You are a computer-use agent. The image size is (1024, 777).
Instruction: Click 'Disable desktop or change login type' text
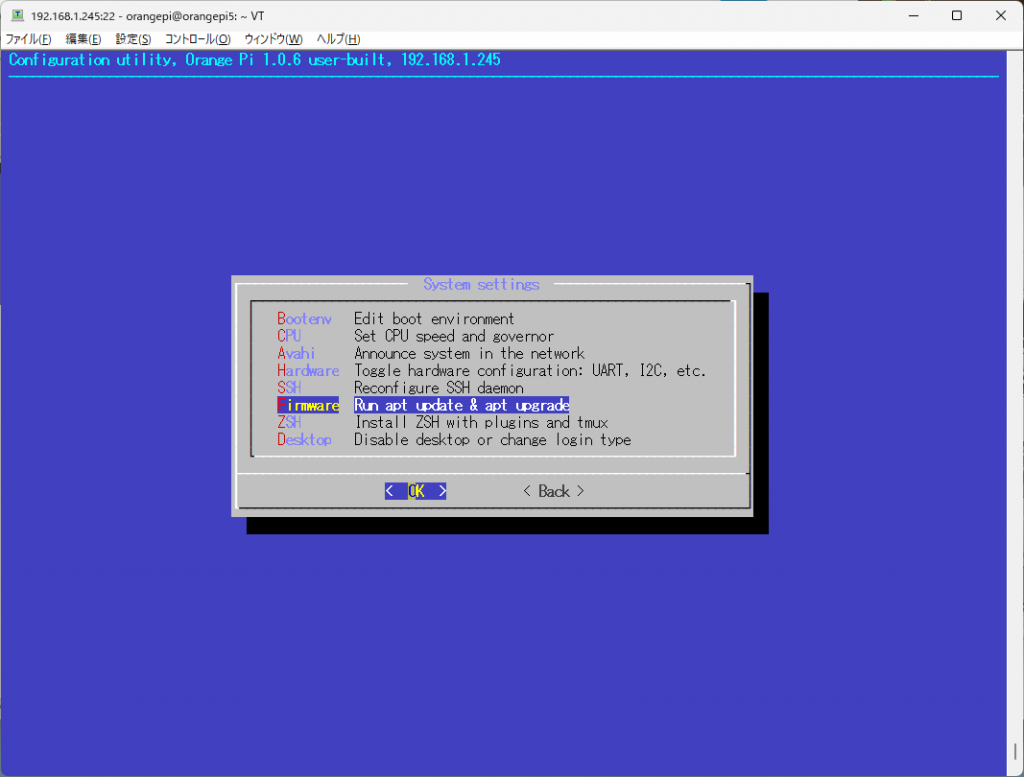tap(493, 439)
